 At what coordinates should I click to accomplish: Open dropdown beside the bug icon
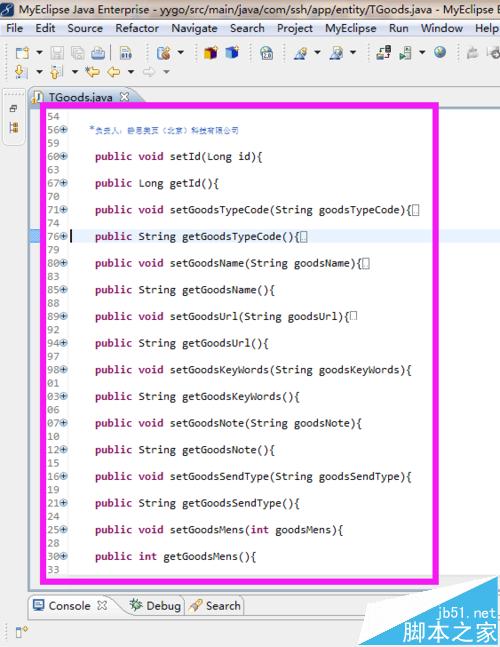click(x=181, y=52)
